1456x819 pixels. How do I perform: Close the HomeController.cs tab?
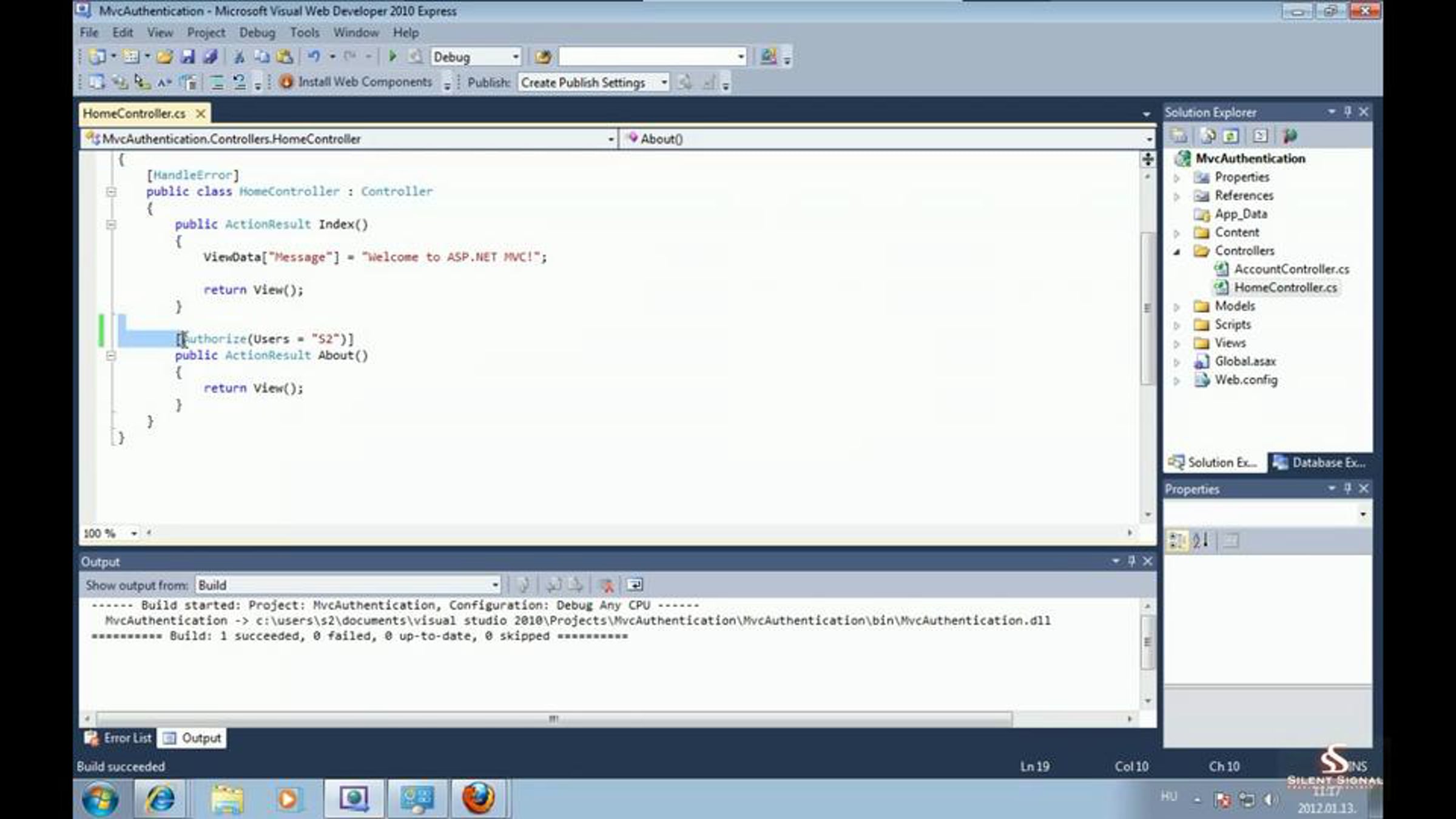click(x=200, y=113)
